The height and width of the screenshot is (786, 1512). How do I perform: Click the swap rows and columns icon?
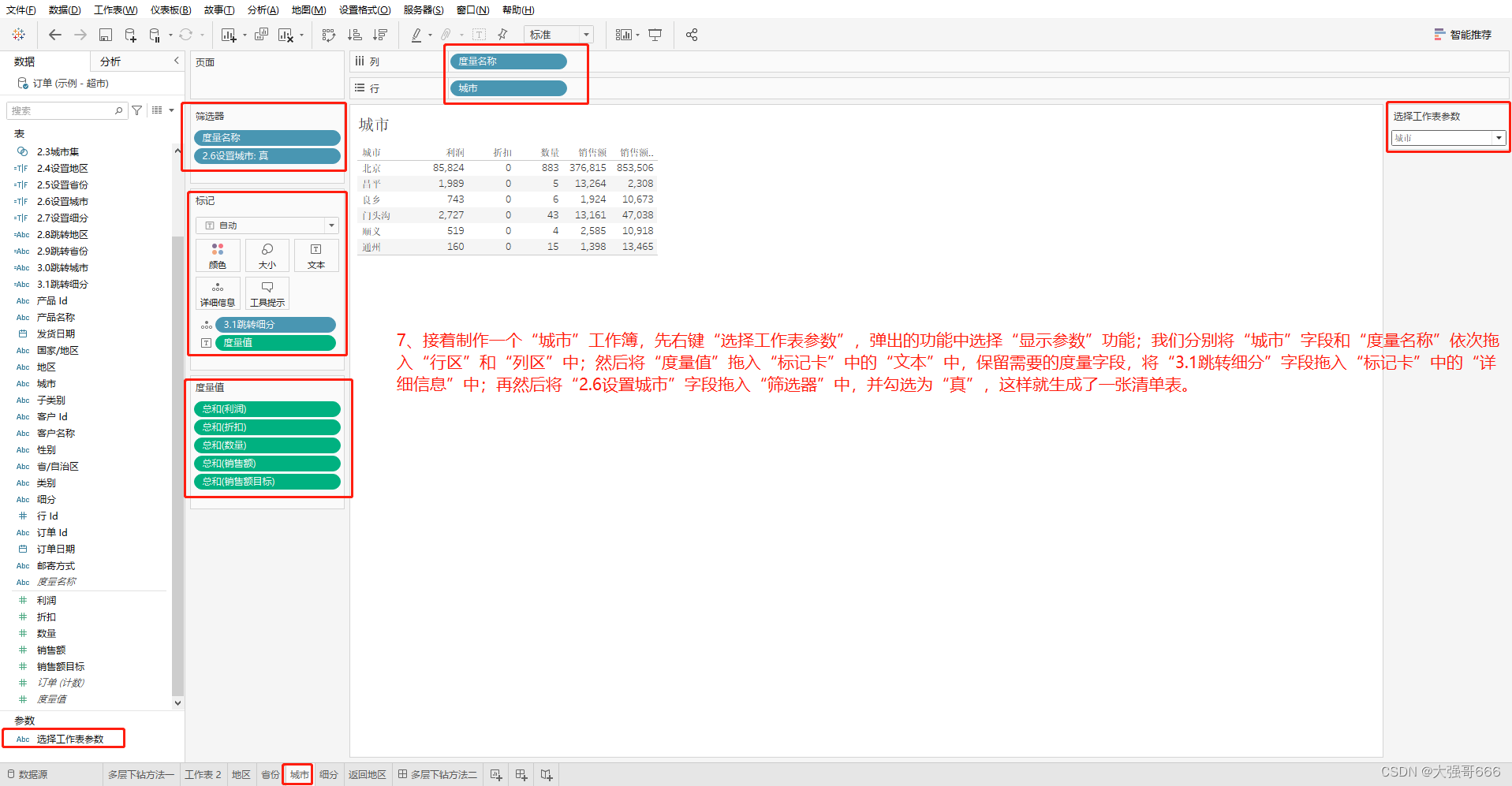tap(329, 35)
